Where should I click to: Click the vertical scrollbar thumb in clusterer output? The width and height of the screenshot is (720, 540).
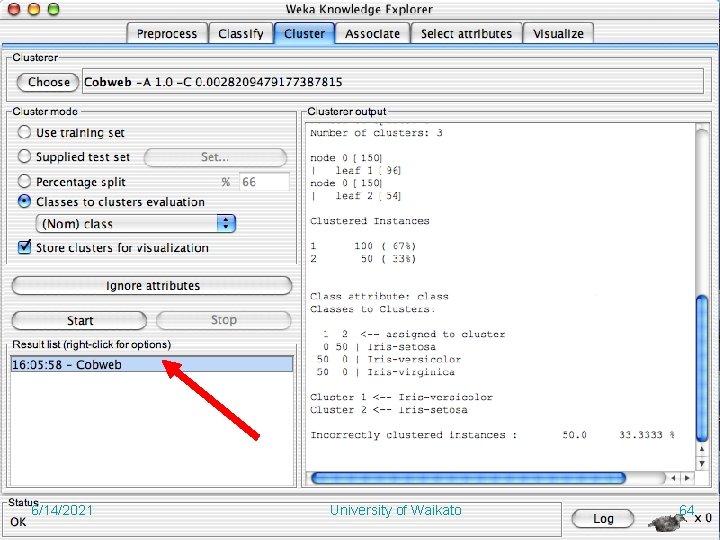tap(702, 368)
